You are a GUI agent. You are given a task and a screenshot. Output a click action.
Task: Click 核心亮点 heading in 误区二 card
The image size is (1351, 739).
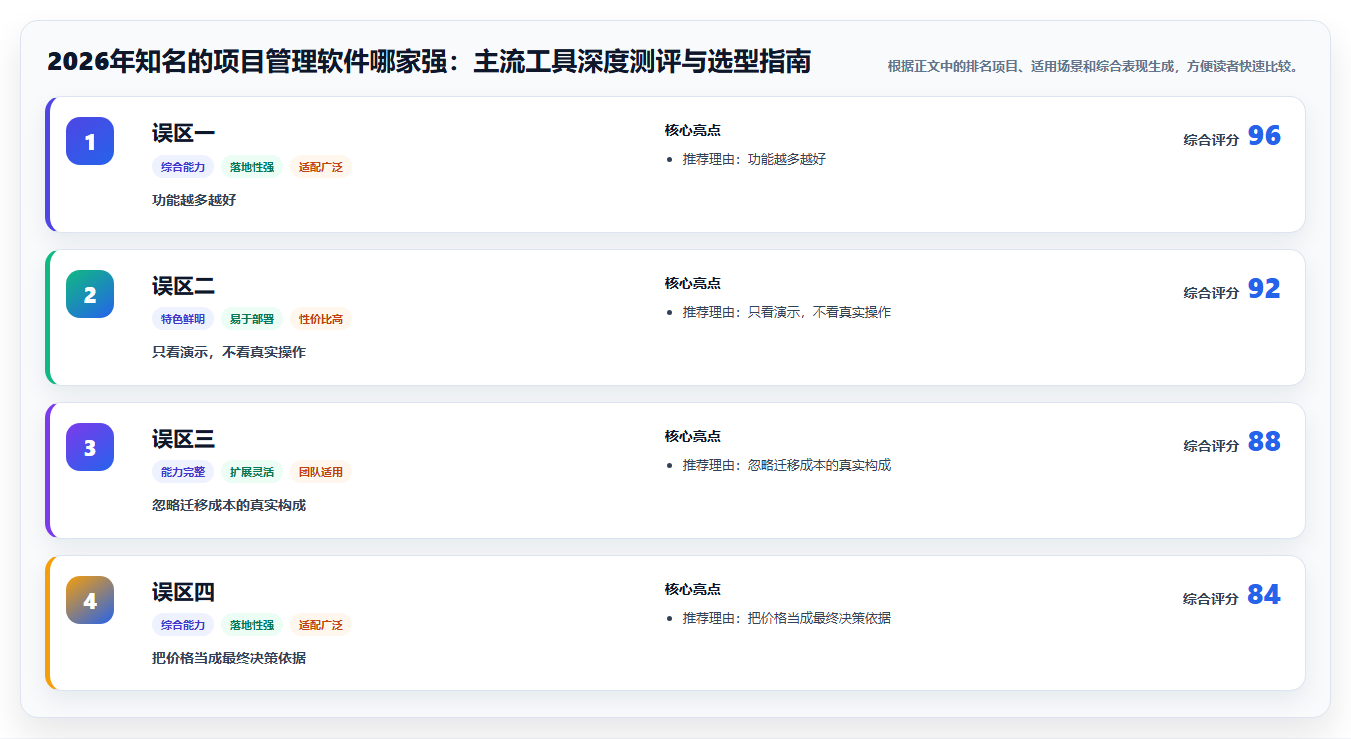tap(692, 283)
